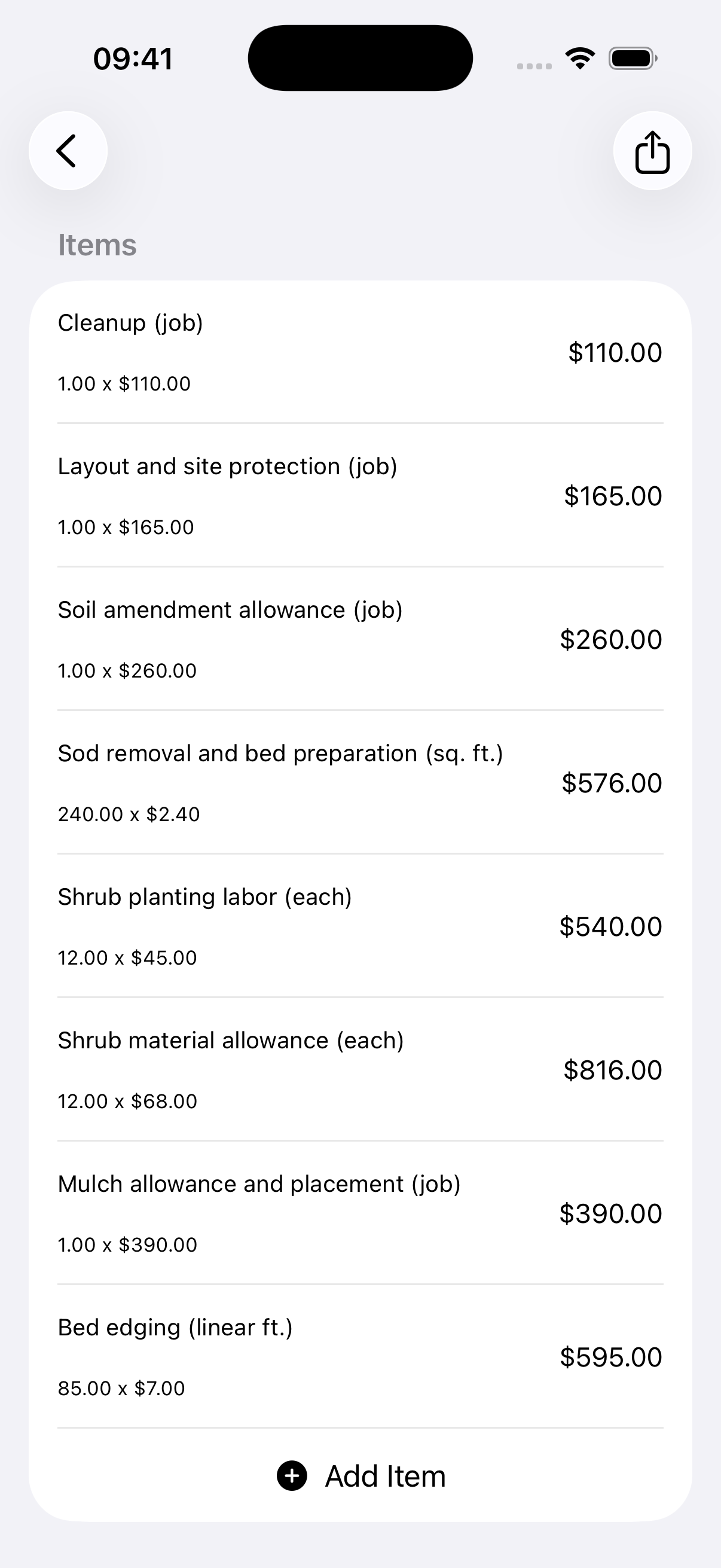This screenshot has height=1568, width=721.
Task: Tap the back chevron button
Action: 68,151
